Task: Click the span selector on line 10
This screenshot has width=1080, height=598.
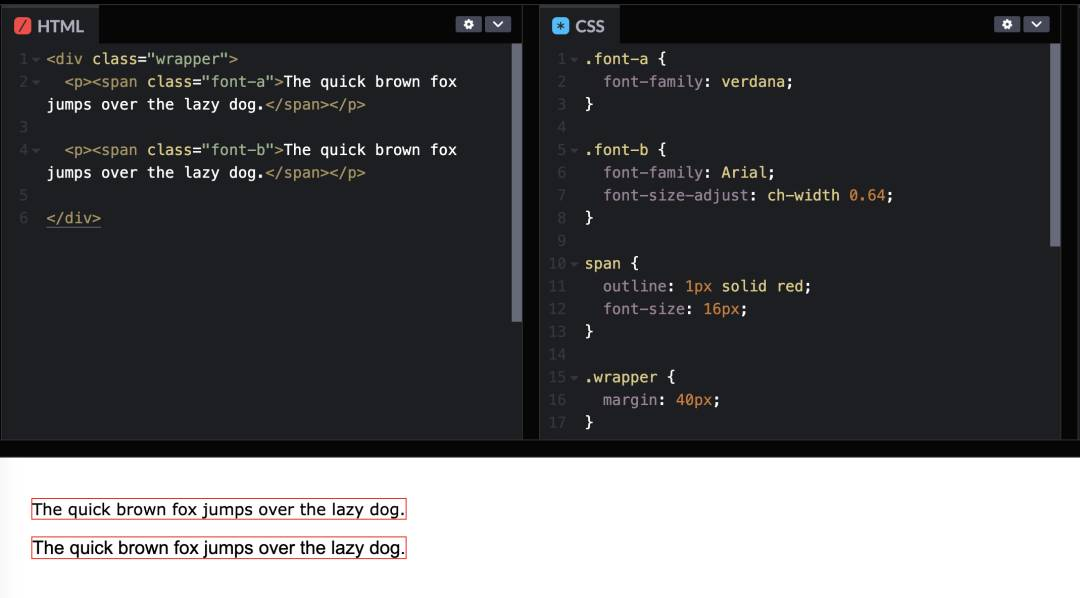Action: [603, 264]
